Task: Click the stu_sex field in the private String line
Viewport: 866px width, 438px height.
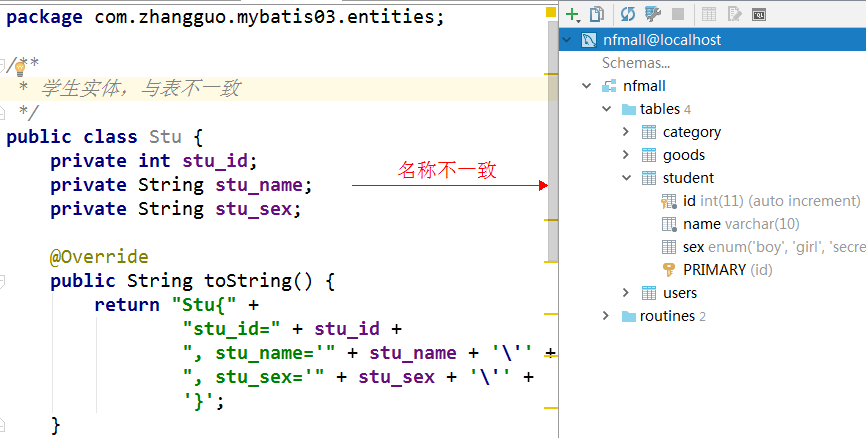Action: [254, 209]
